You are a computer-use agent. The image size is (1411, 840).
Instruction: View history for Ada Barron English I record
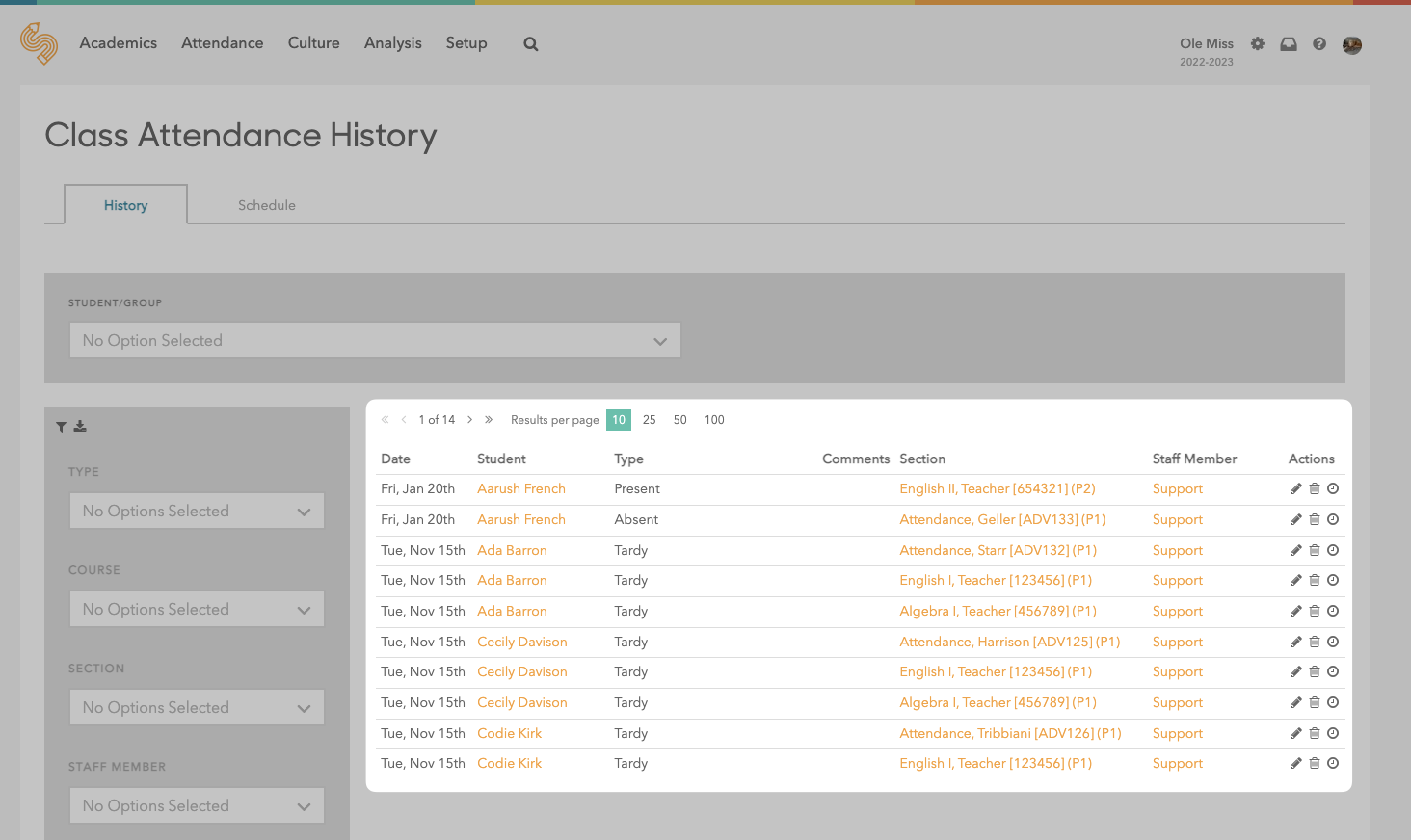pos(1333,580)
